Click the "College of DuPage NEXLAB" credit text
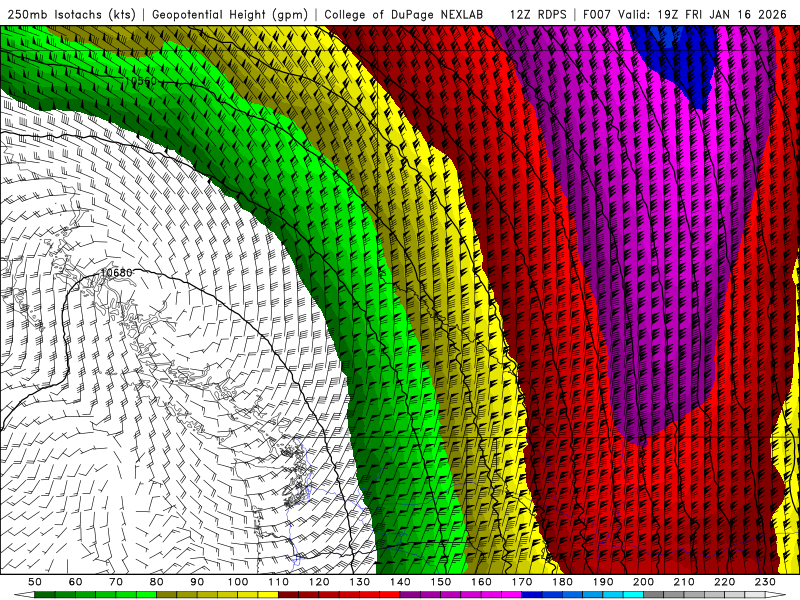 coord(403,14)
